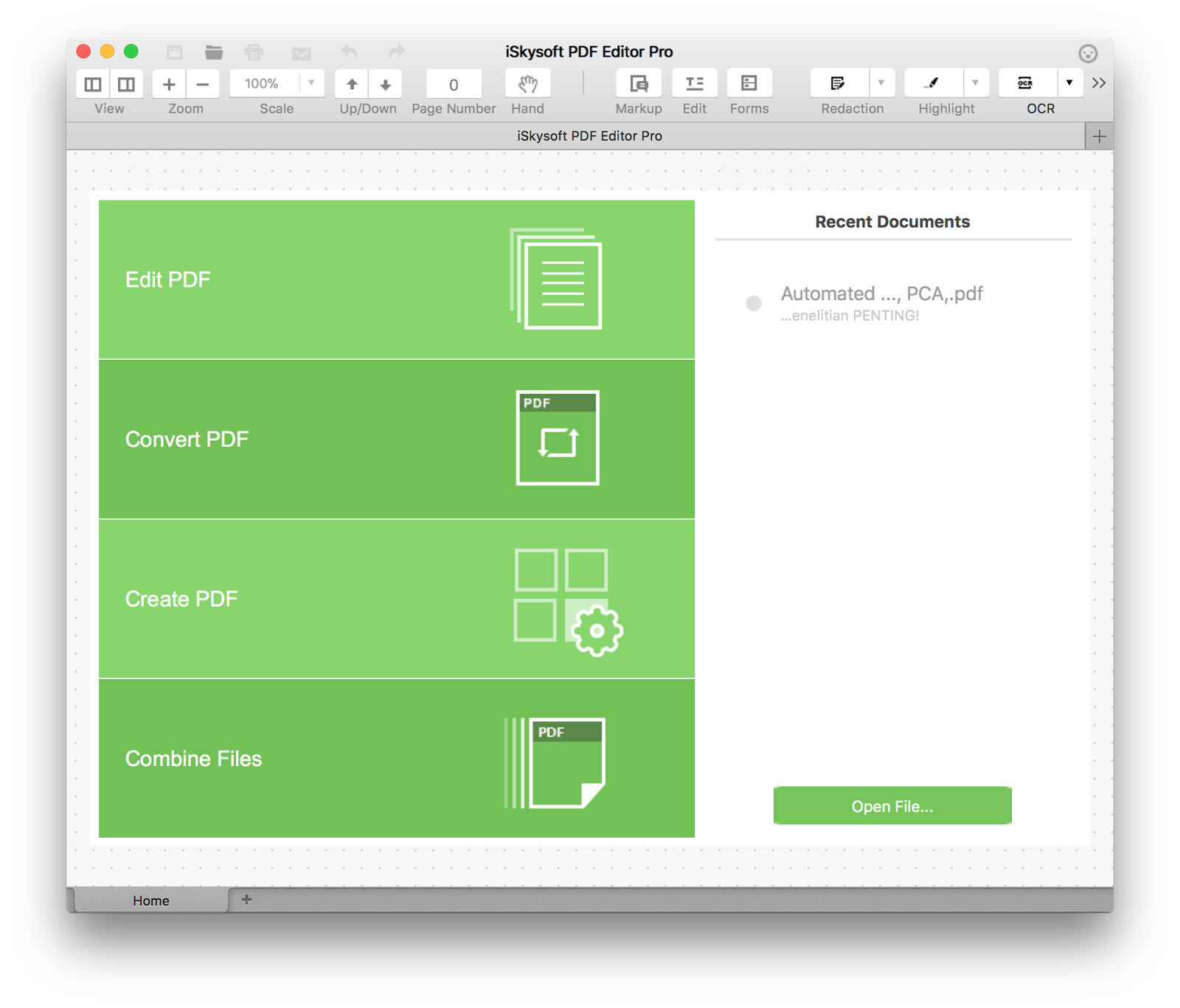
Task: Click the Create PDF tile
Action: [397, 599]
